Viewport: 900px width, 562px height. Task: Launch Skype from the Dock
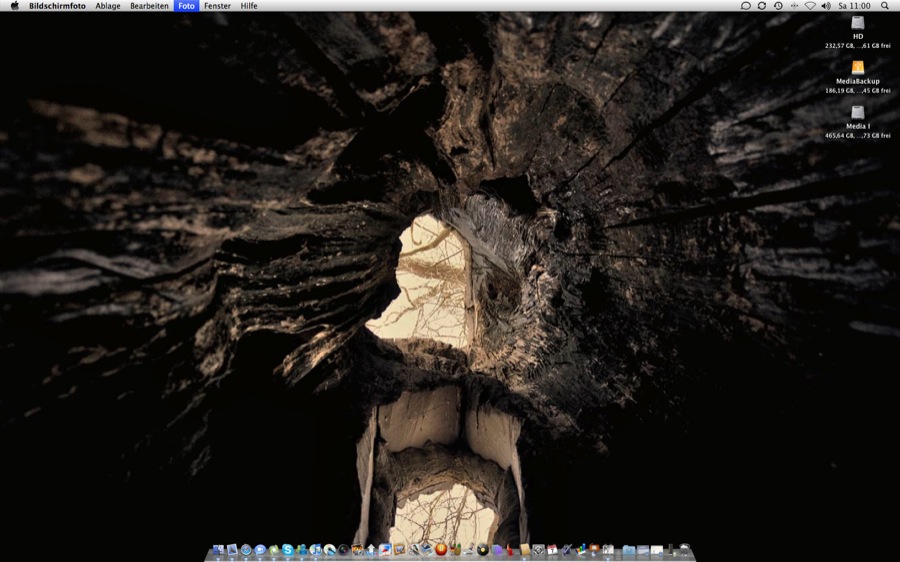pyautogui.click(x=288, y=550)
